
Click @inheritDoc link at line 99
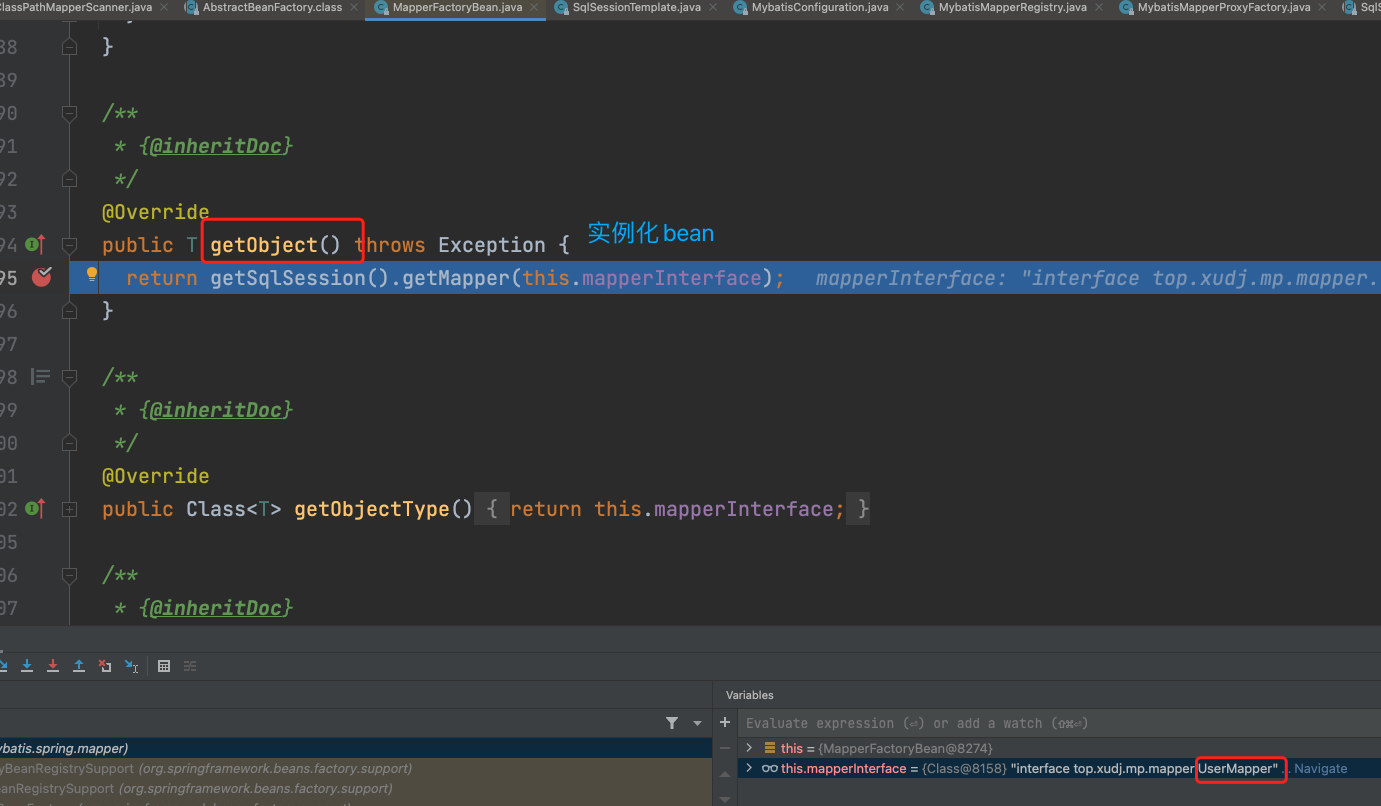(x=217, y=410)
